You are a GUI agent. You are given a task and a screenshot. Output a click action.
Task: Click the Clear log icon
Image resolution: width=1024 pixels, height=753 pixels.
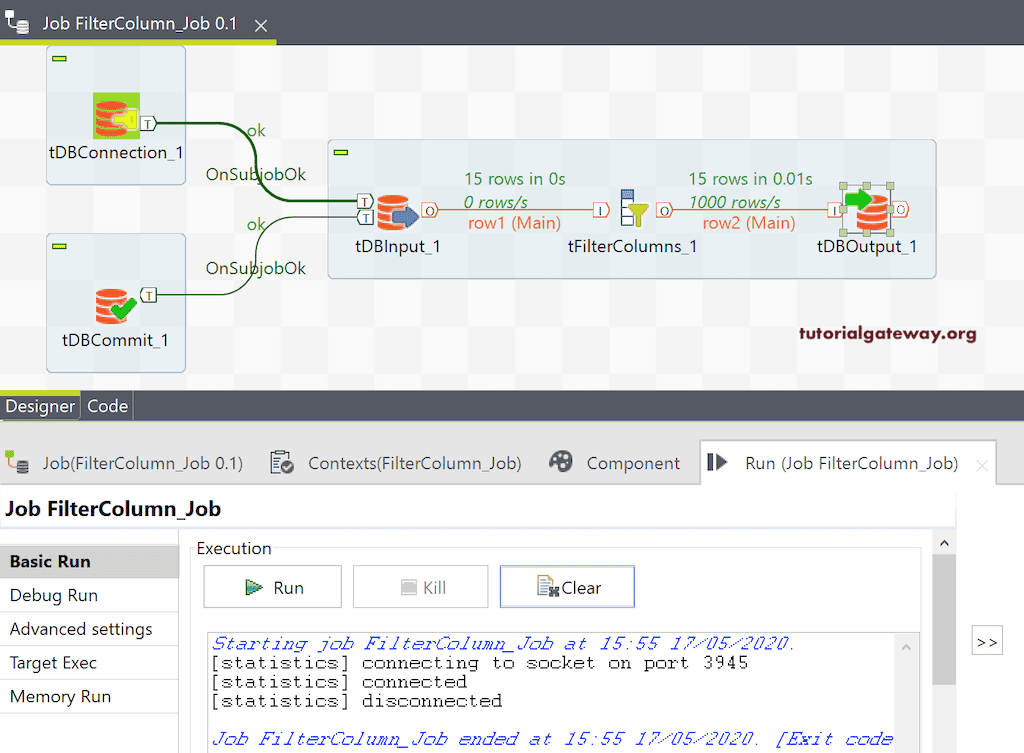(x=546, y=587)
